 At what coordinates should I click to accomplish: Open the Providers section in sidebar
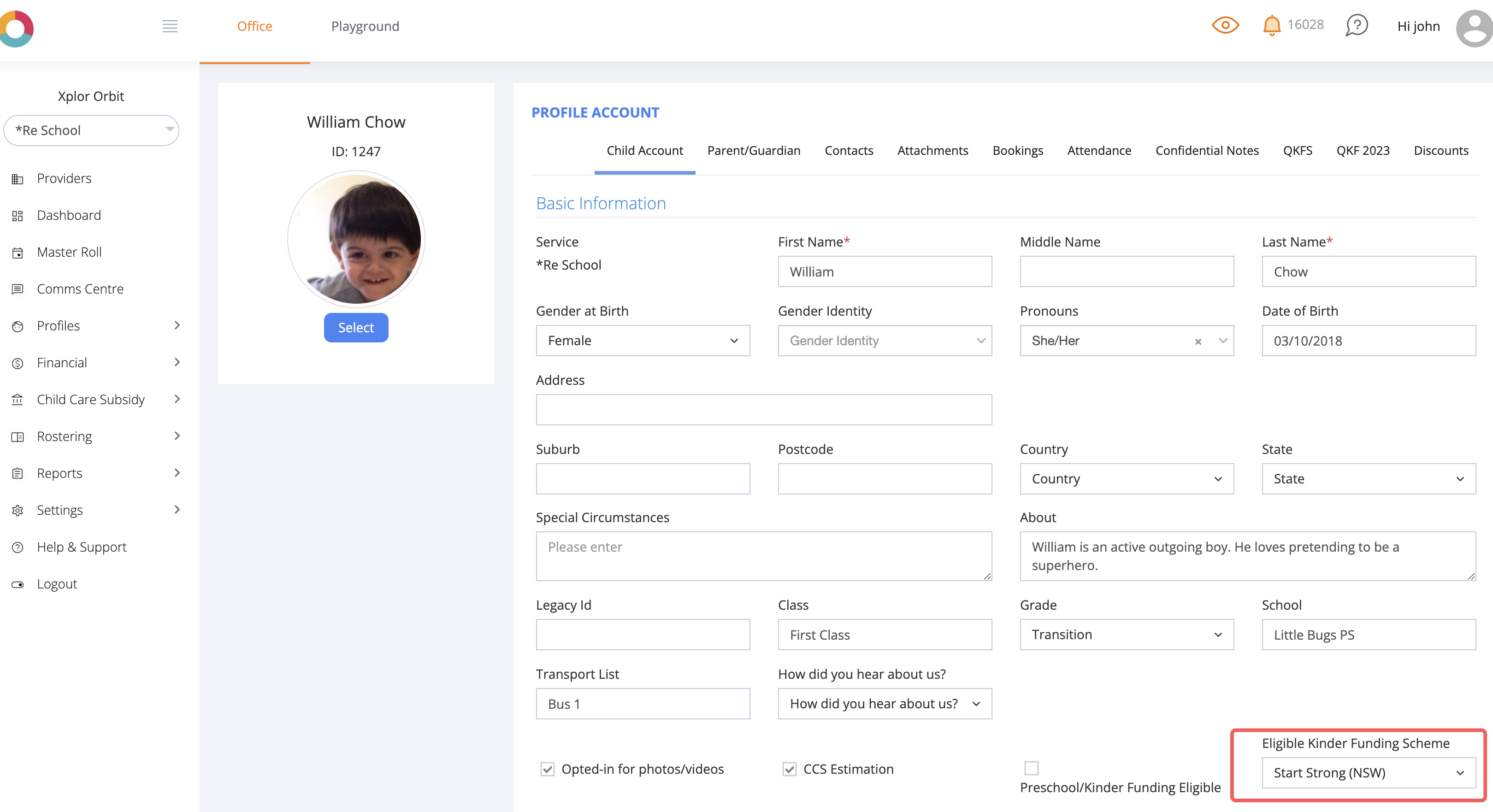(x=64, y=178)
